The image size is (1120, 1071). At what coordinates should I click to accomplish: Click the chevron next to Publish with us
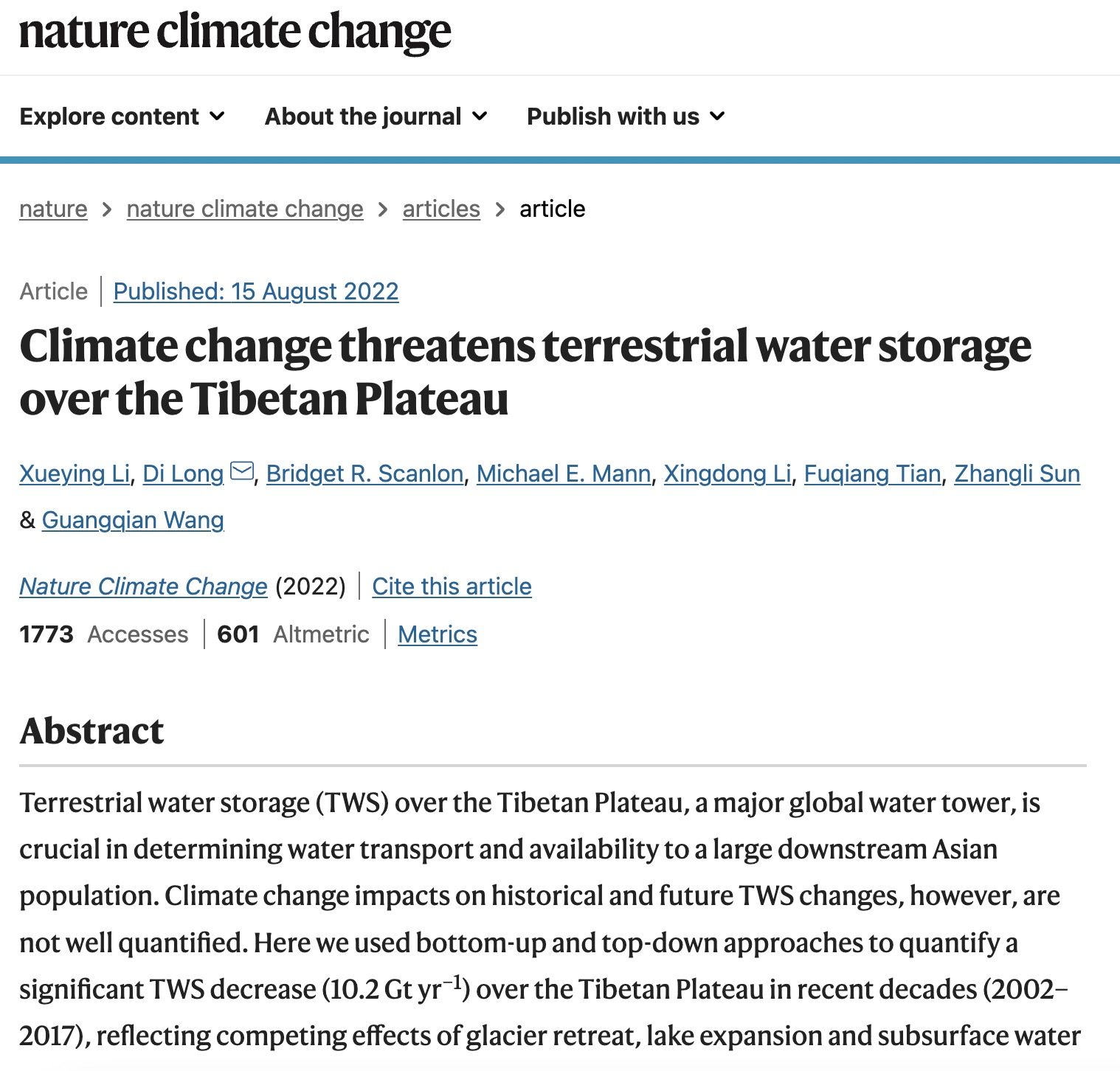click(716, 117)
